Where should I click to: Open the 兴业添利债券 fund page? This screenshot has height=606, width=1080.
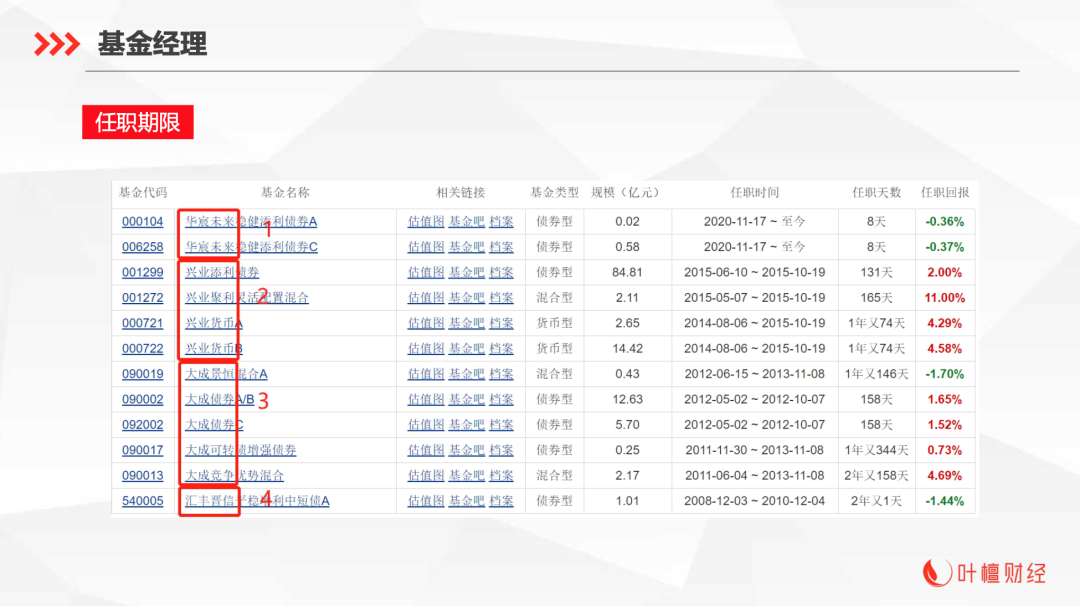click(x=222, y=273)
